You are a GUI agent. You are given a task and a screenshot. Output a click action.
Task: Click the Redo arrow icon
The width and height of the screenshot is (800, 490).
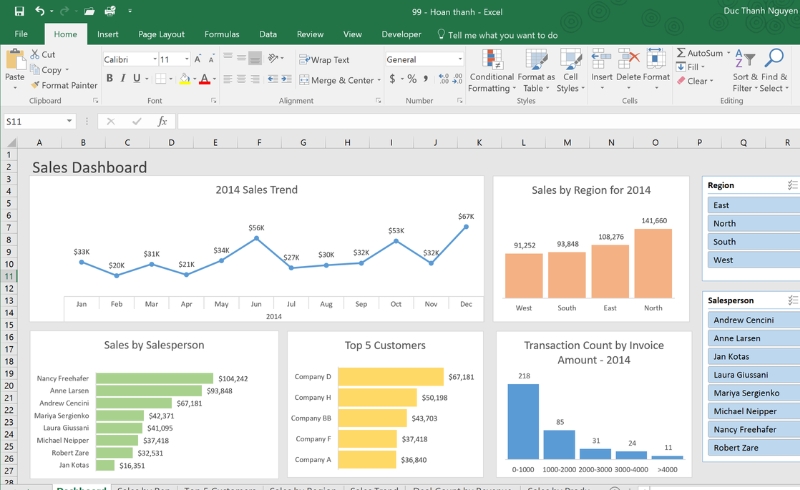tap(64, 11)
